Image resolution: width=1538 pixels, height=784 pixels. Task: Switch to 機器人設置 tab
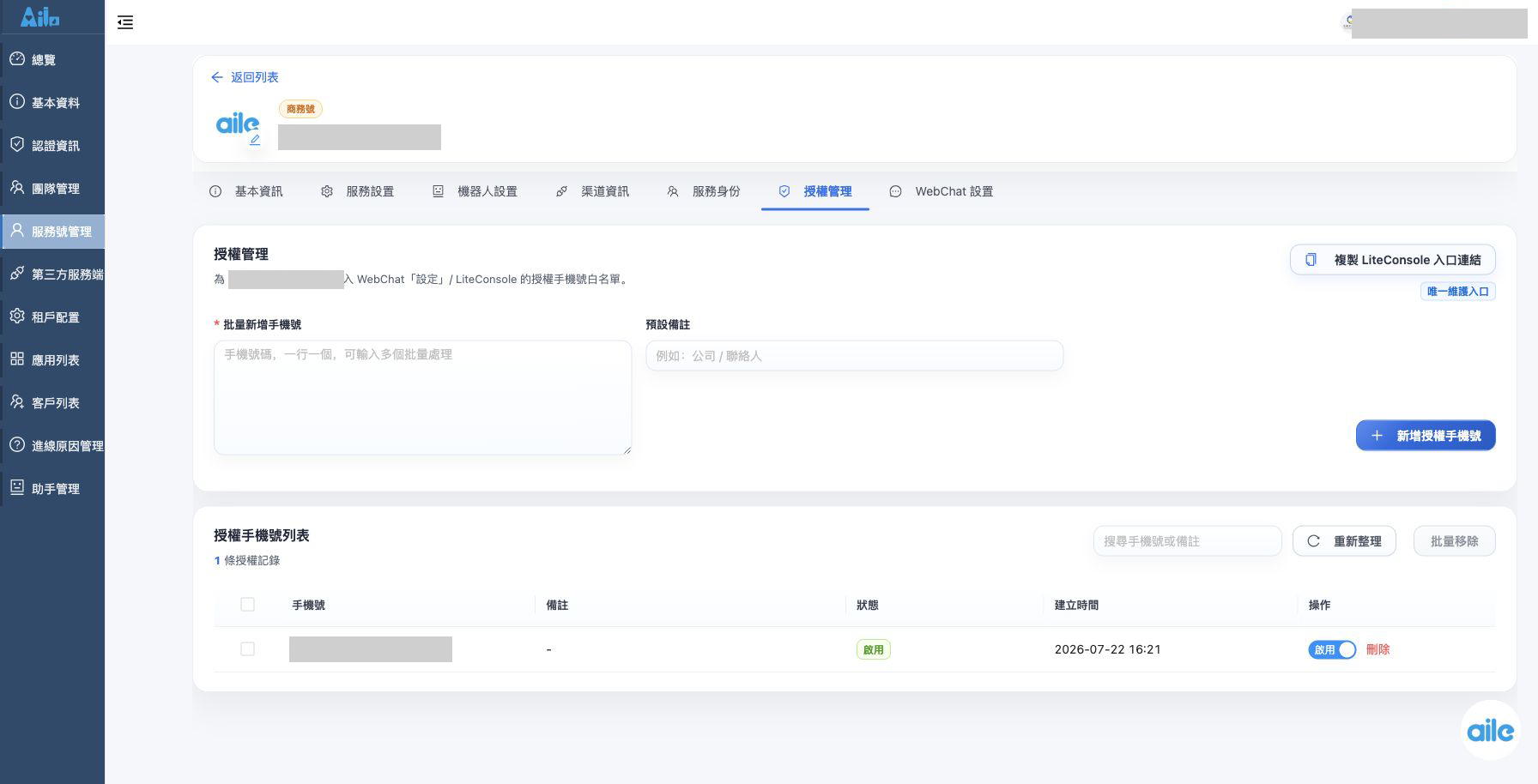pos(475,191)
